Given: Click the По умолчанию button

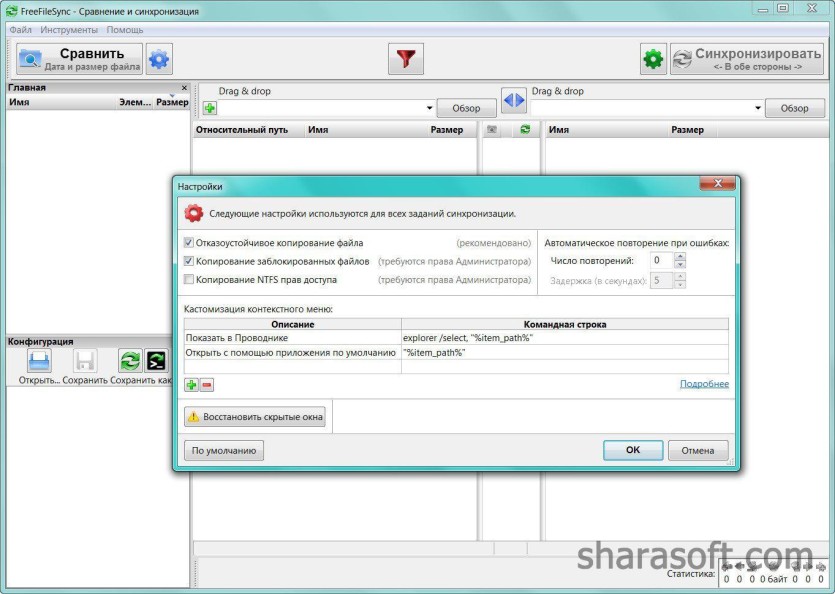Looking at the screenshot, I should 224,451.
